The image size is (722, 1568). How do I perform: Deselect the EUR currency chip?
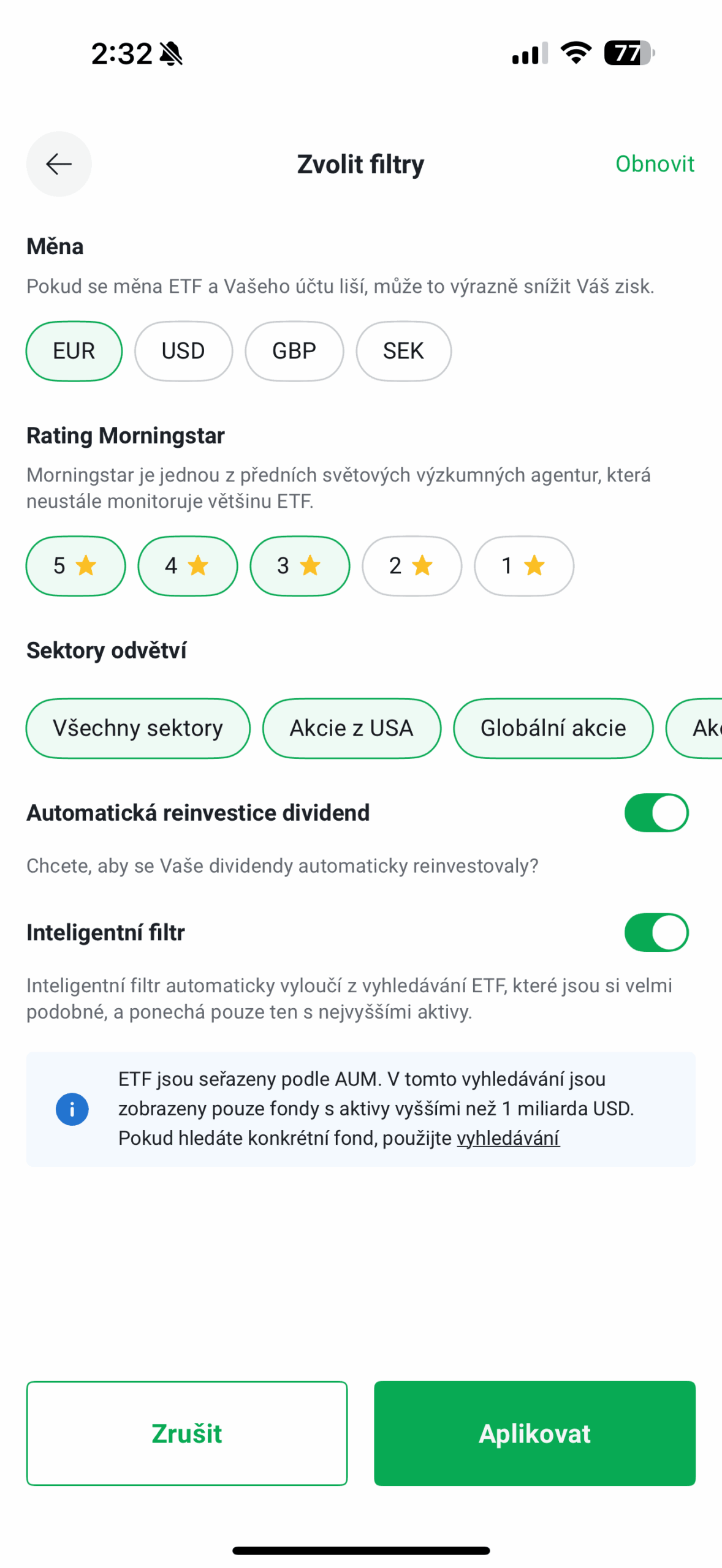(74, 351)
